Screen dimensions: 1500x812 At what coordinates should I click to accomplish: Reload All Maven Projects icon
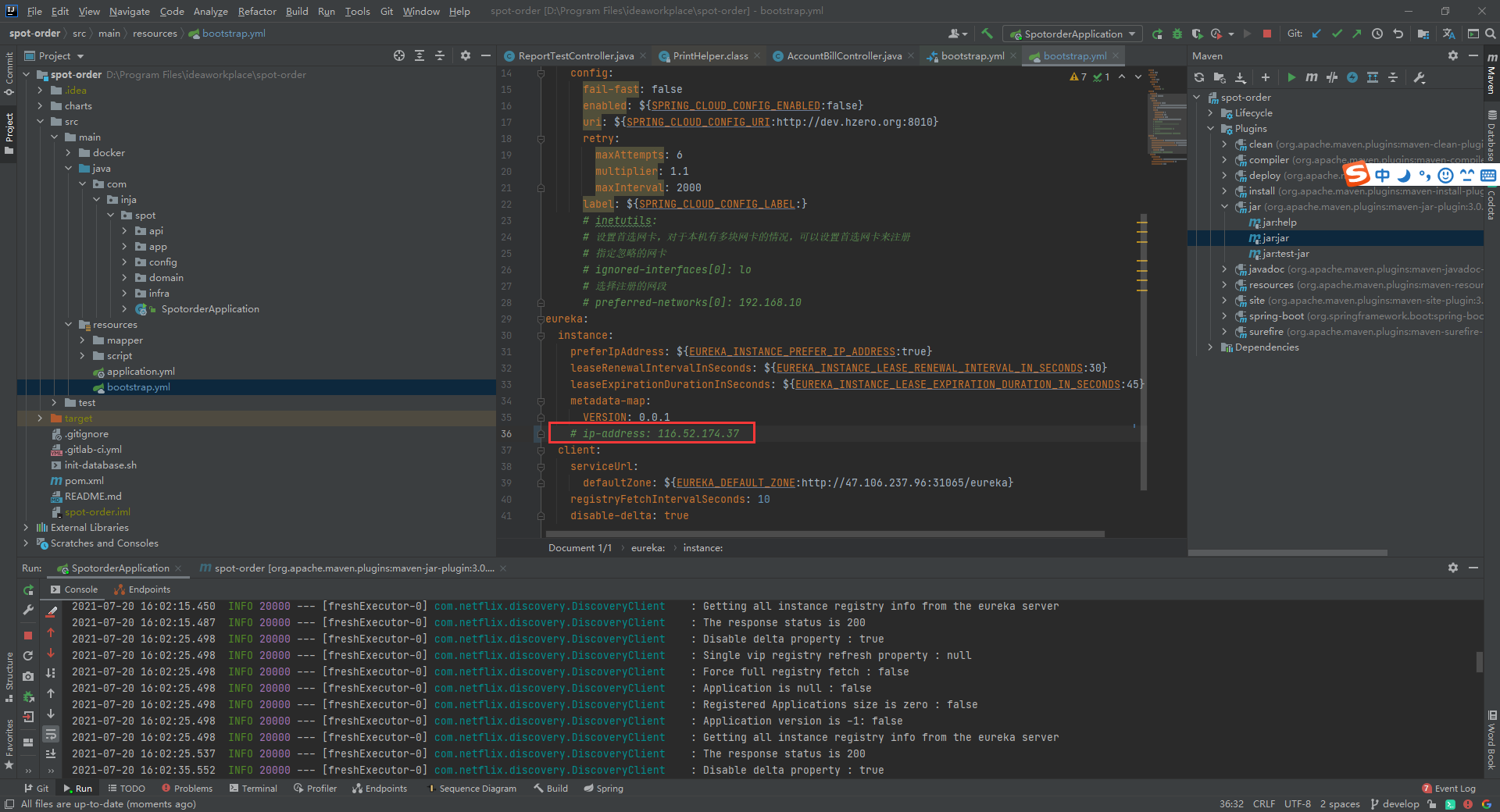click(x=1199, y=77)
